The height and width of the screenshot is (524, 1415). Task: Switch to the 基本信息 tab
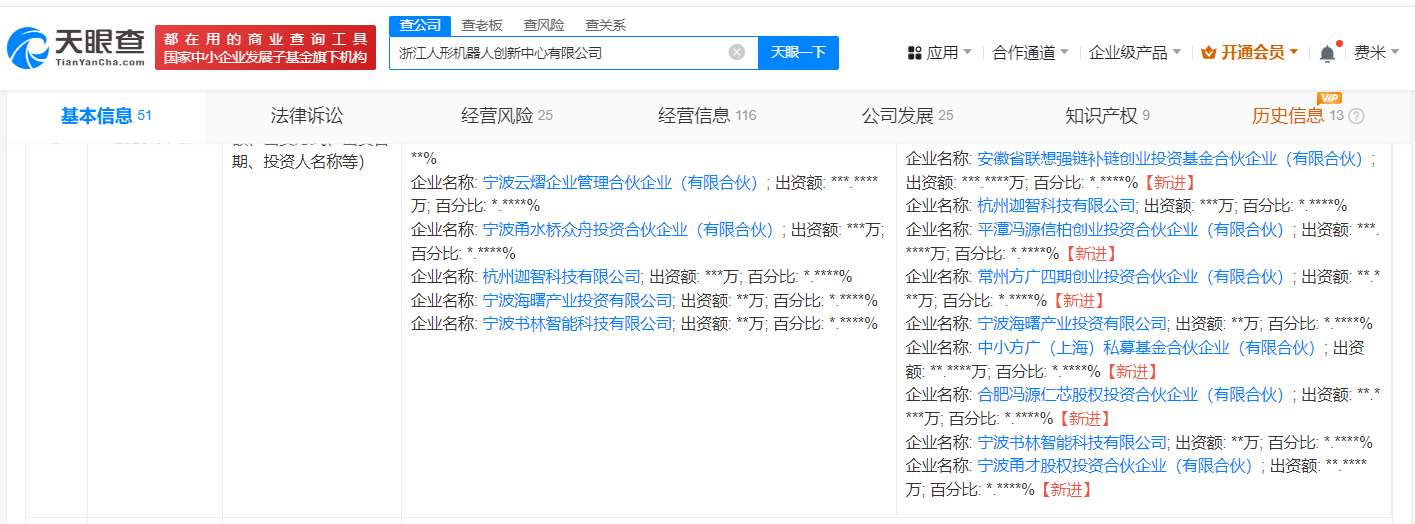(106, 116)
